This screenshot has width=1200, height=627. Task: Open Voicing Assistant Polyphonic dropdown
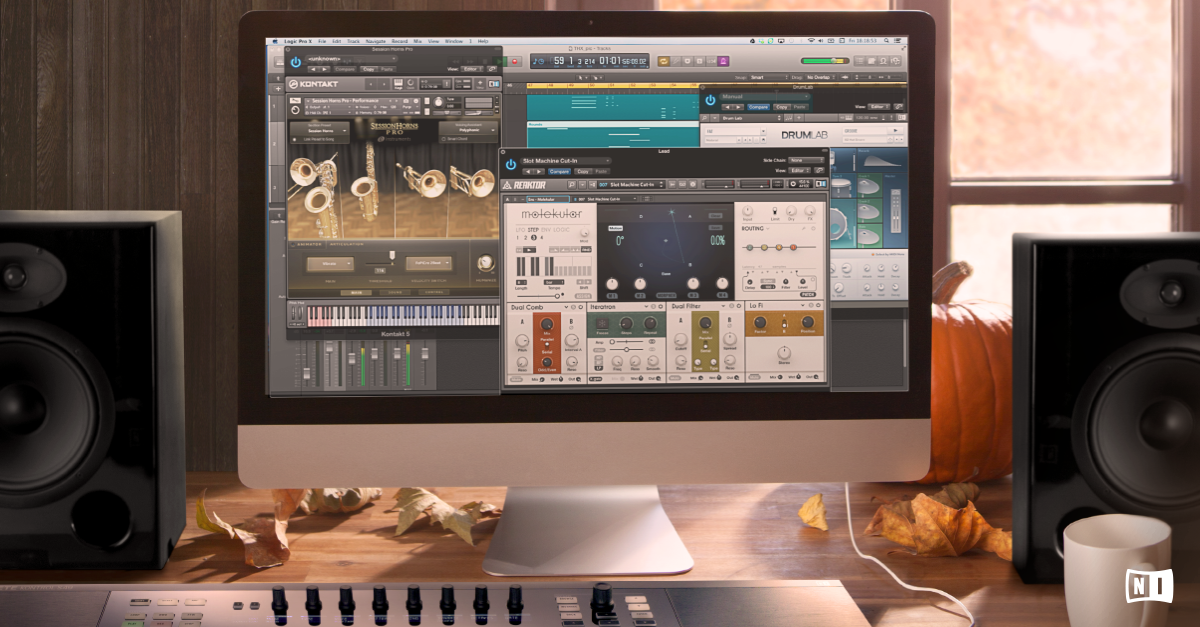(468, 129)
